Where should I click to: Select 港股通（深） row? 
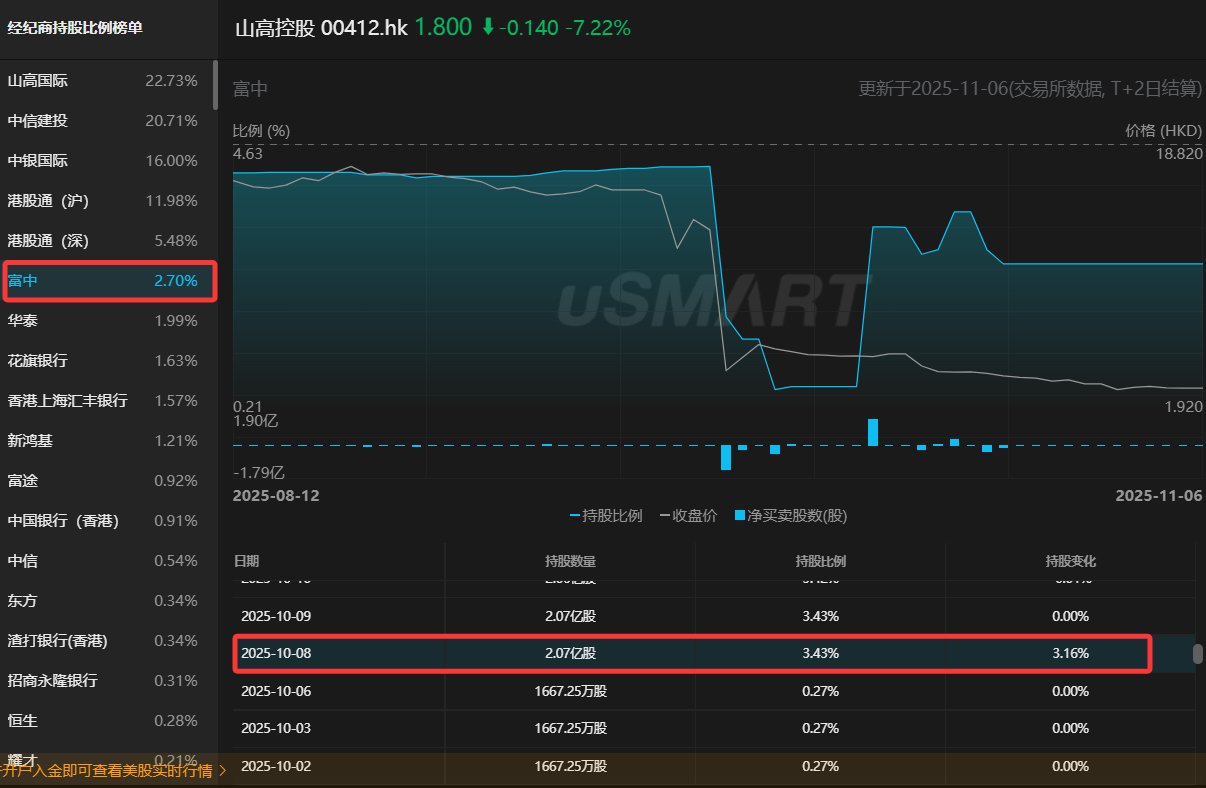pos(108,241)
